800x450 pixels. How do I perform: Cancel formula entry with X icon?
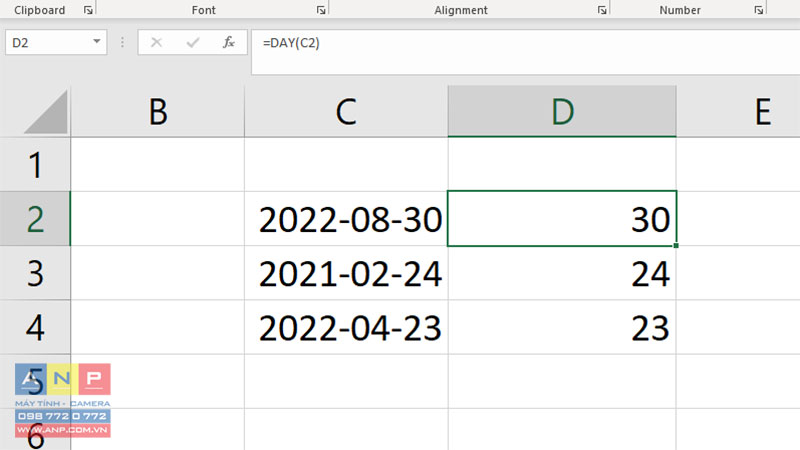157,42
